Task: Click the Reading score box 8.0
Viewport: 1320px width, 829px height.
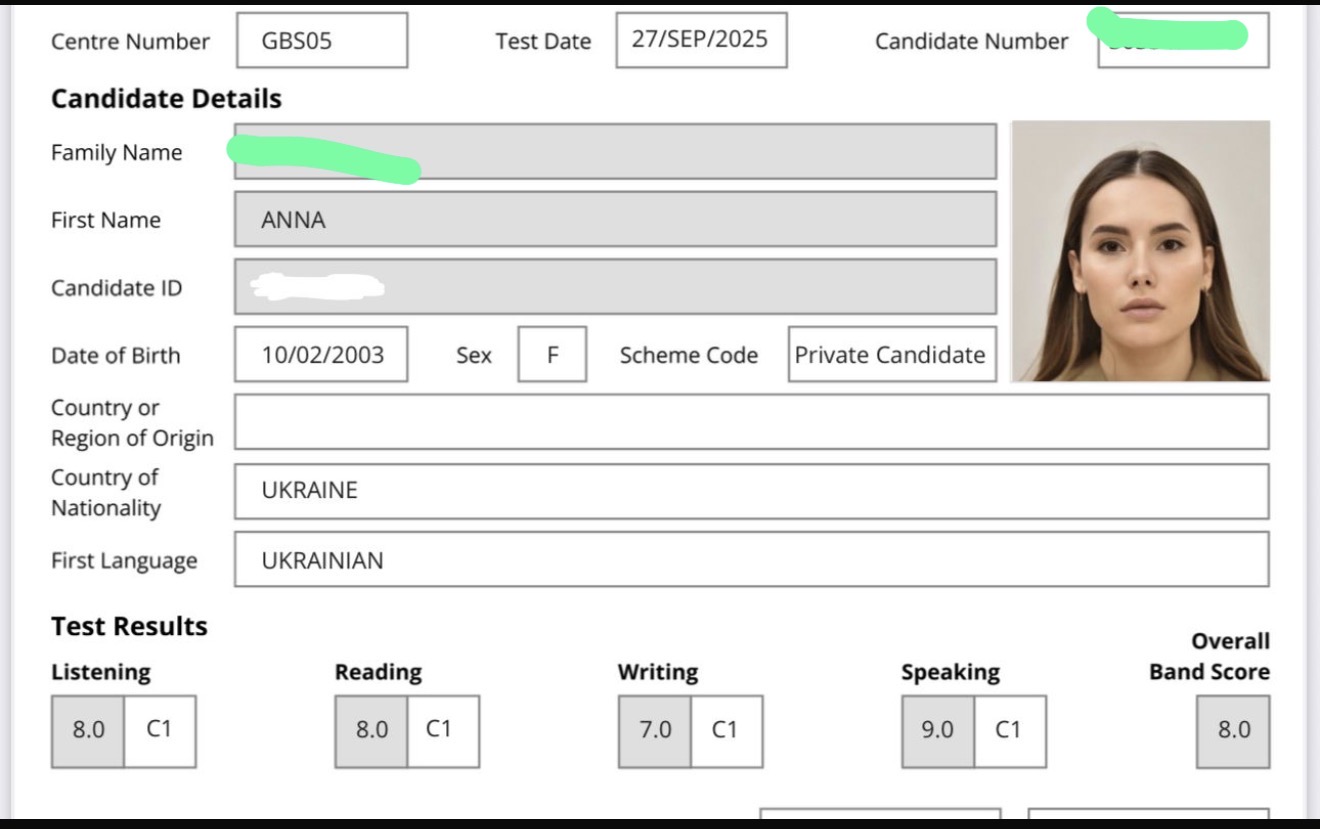Action: [371, 731]
